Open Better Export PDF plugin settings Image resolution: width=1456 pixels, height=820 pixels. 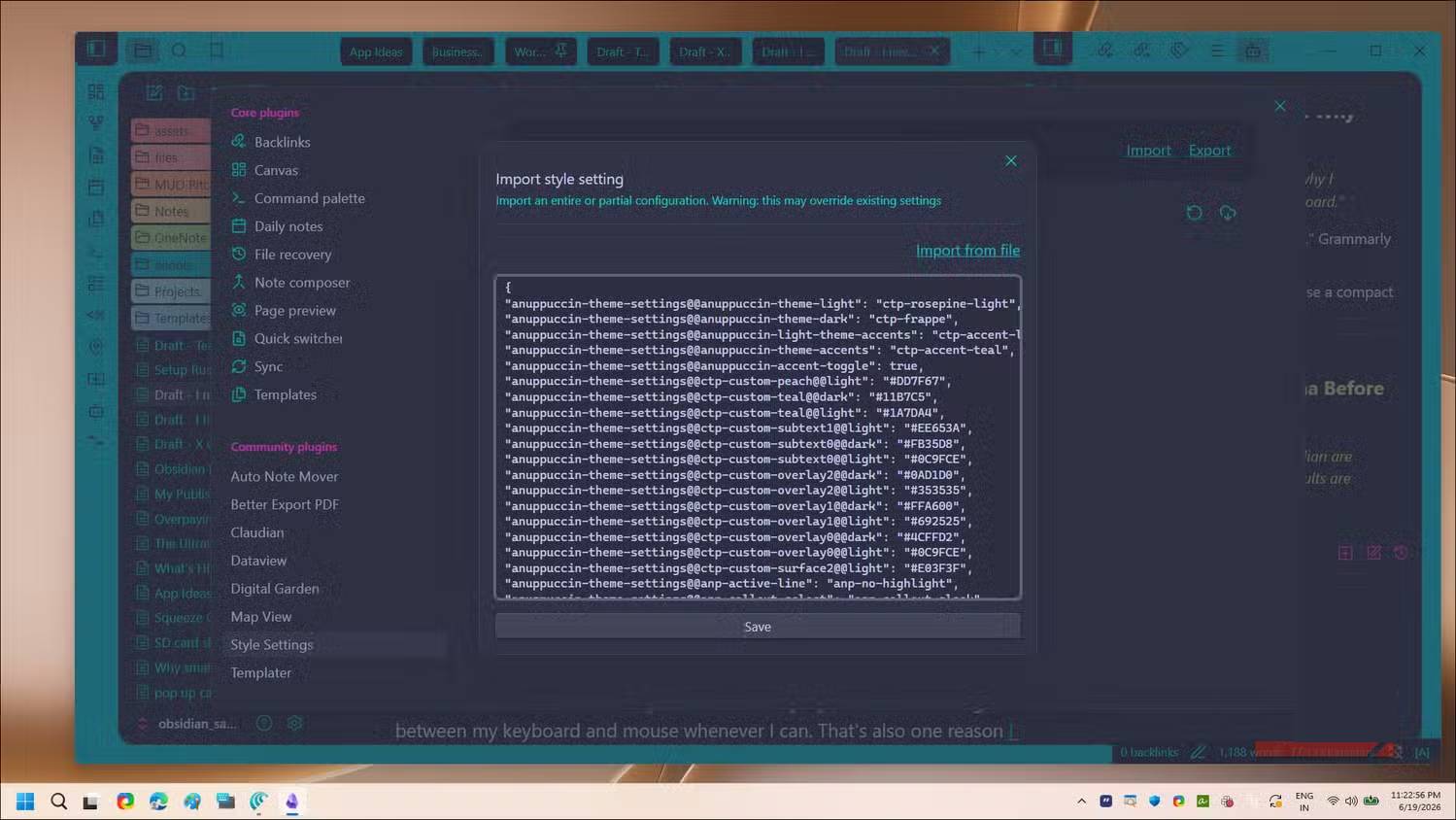pyautogui.click(x=285, y=504)
